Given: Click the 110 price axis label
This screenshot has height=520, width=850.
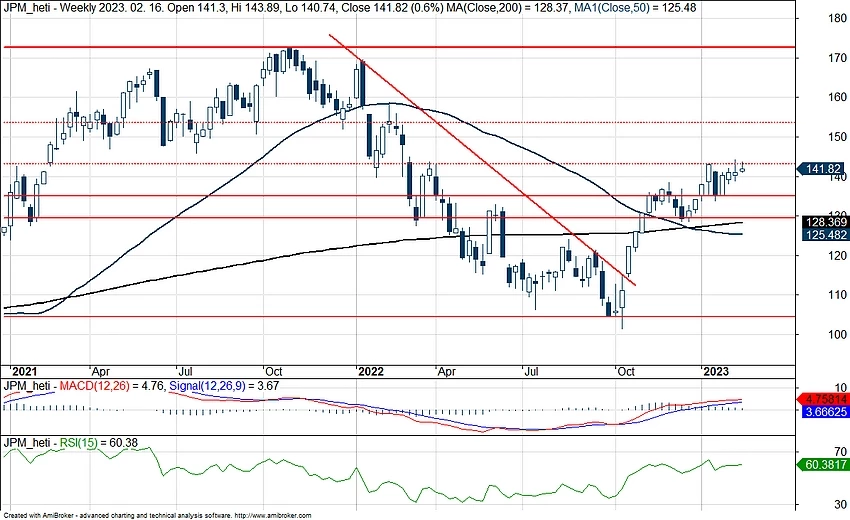Looking at the screenshot, I should 837,295.
